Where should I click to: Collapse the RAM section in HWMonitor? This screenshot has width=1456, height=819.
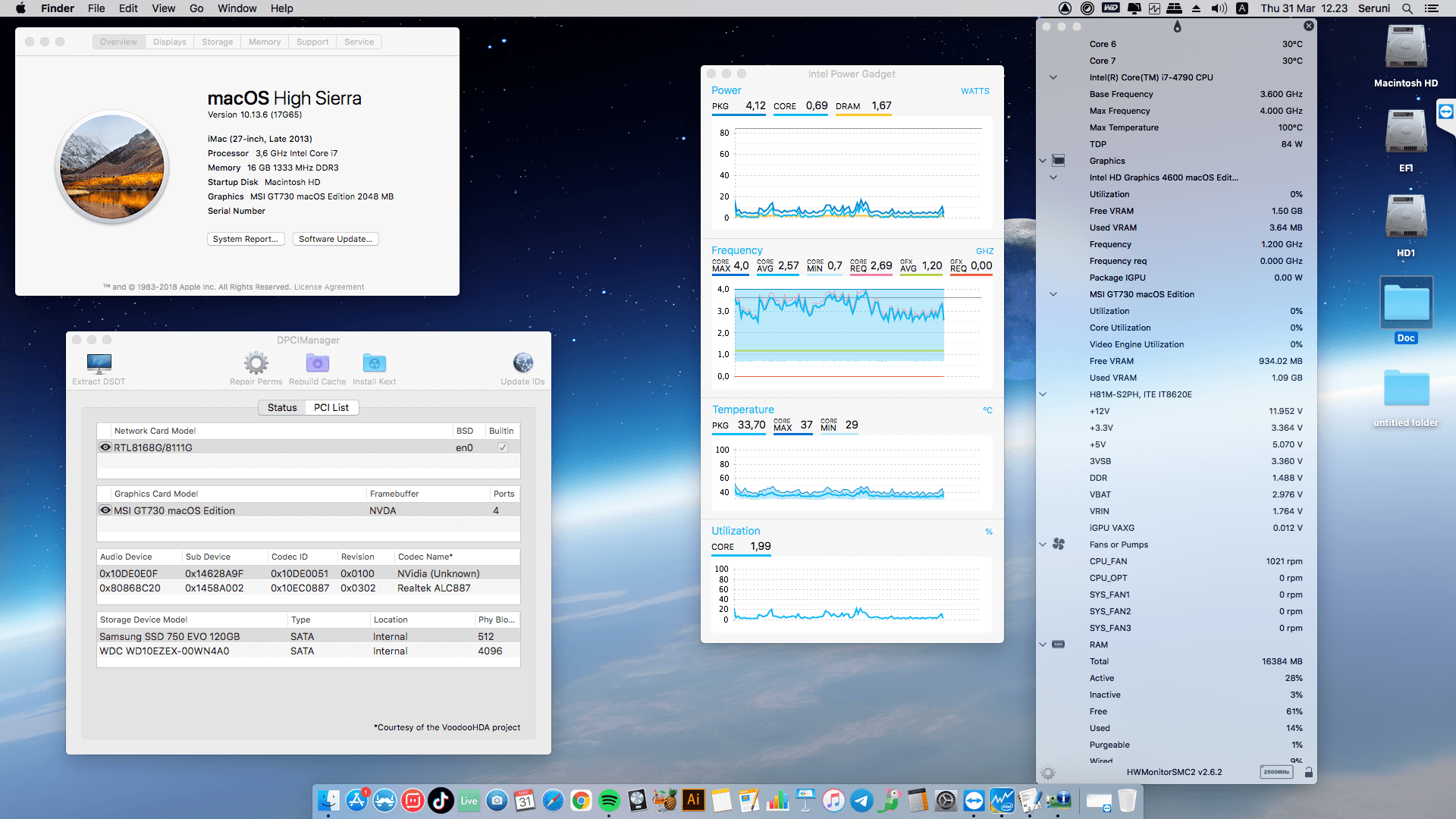tap(1043, 645)
